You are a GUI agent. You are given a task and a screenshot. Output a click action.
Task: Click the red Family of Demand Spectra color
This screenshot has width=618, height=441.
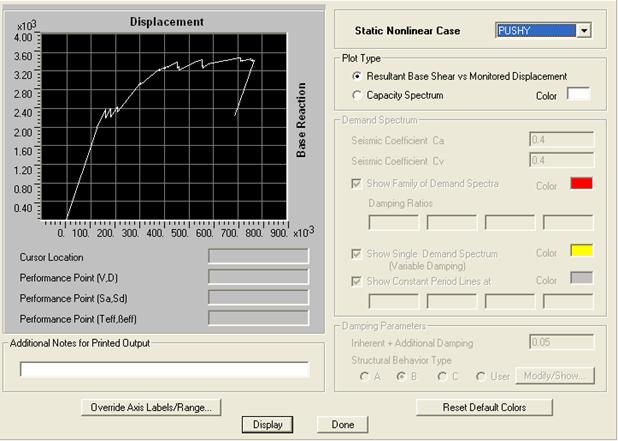coord(581,183)
